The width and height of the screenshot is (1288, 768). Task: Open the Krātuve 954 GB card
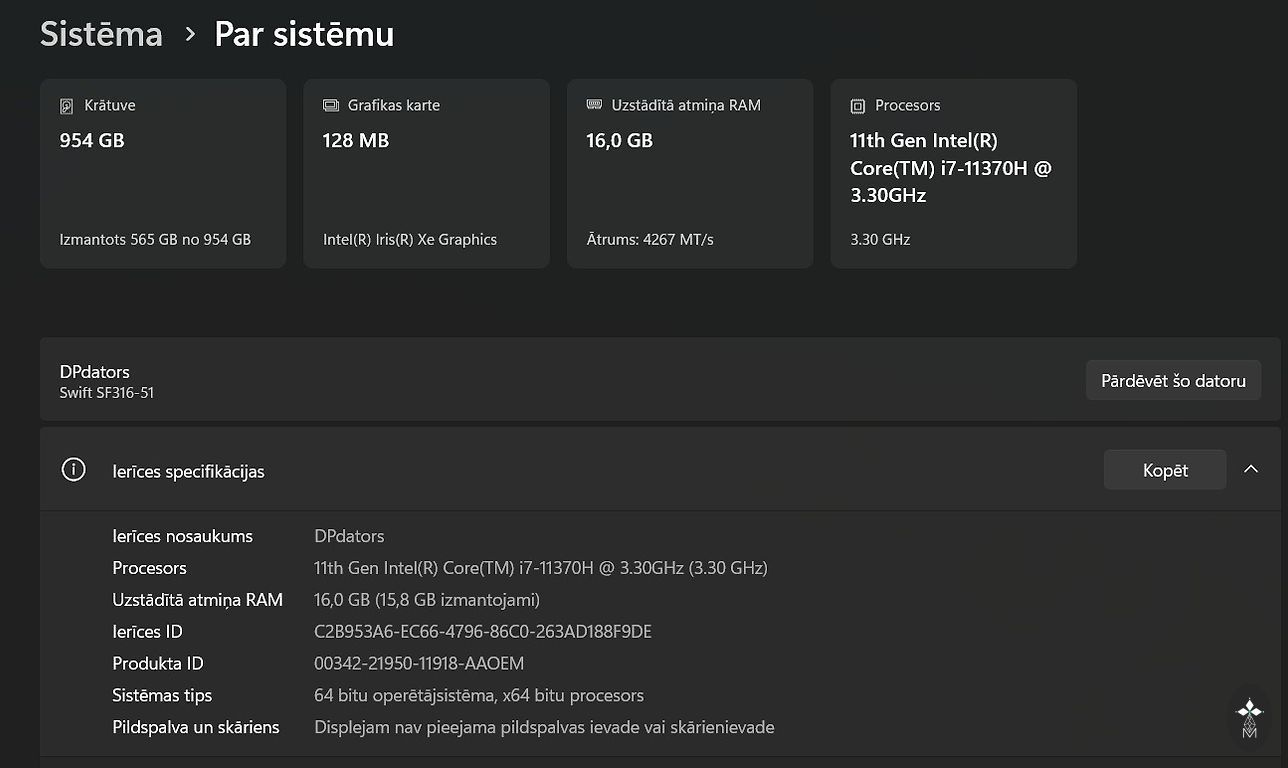tap(163, 174)
